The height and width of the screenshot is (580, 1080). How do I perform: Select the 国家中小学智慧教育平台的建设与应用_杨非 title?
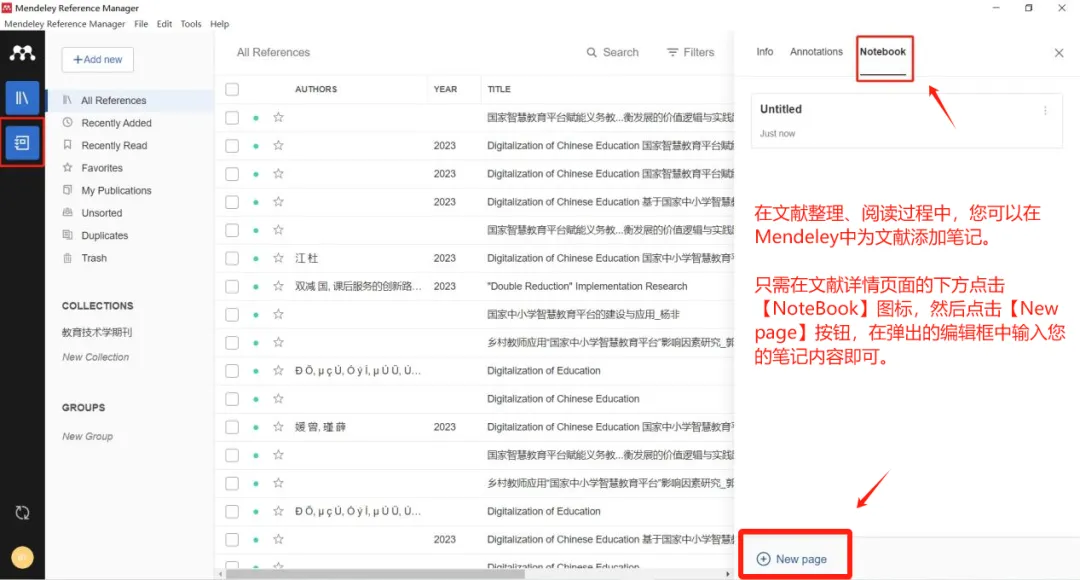[583, 315]
